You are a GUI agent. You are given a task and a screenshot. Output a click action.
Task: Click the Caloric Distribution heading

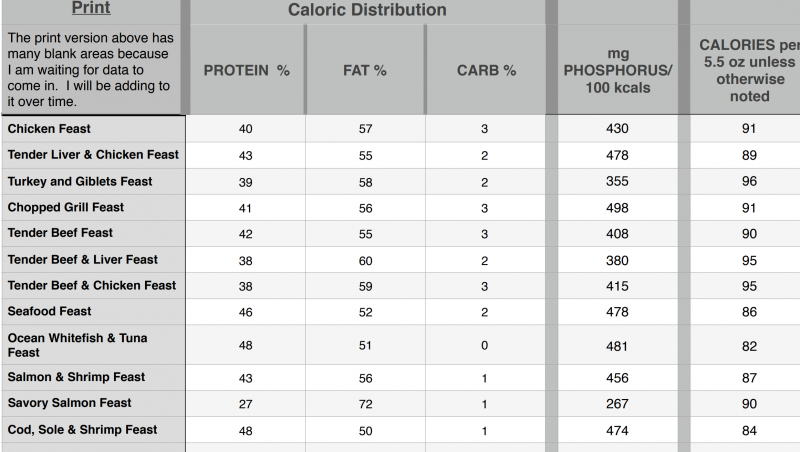coord(367,11)
